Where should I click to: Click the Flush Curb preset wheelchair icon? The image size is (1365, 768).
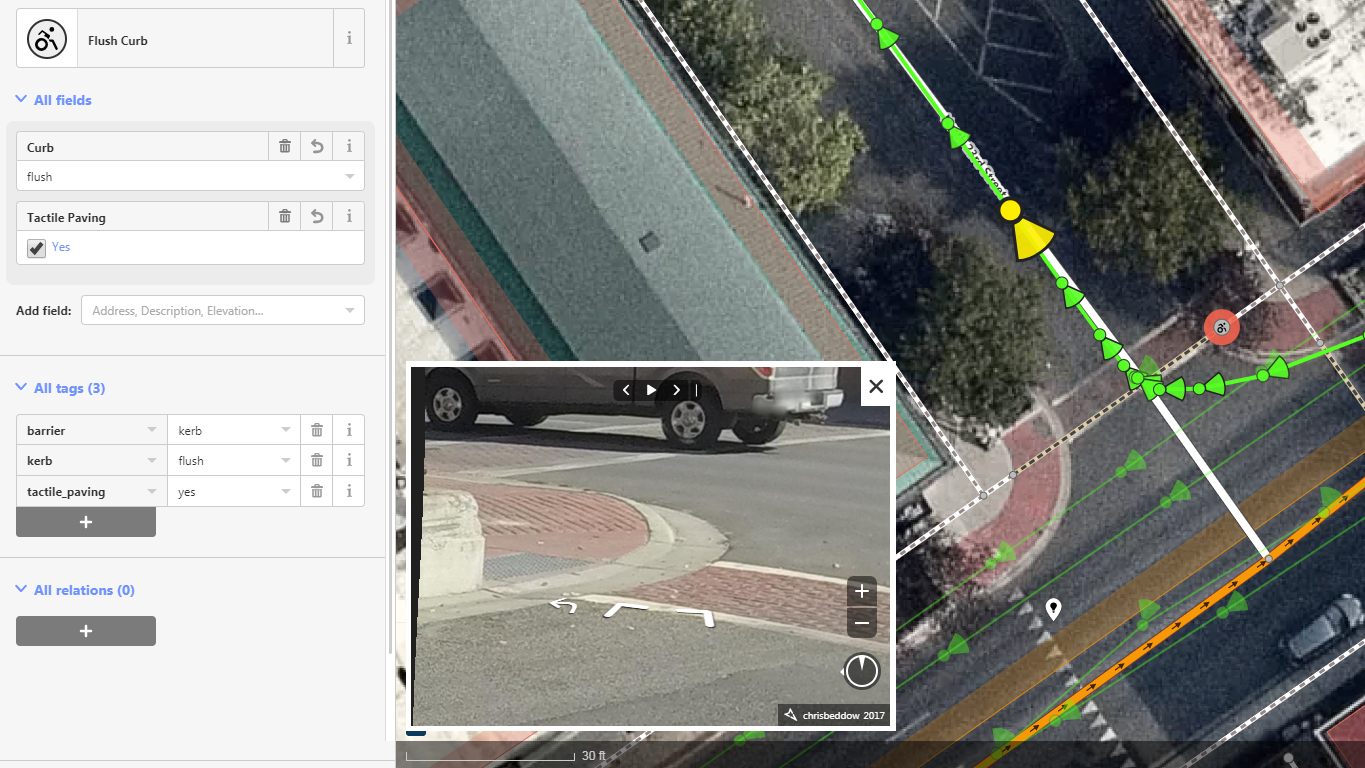(x=46, y=40)
